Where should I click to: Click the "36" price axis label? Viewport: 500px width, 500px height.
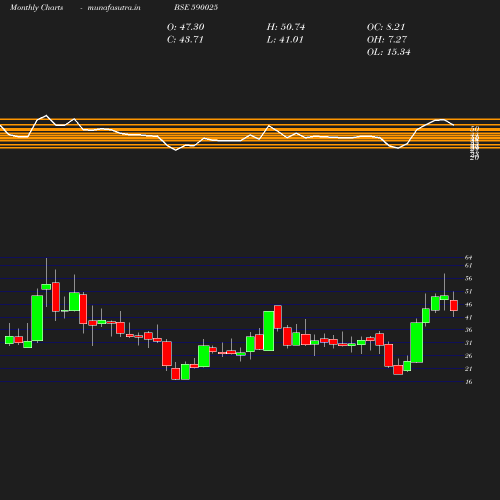click(x=468, y=330)
